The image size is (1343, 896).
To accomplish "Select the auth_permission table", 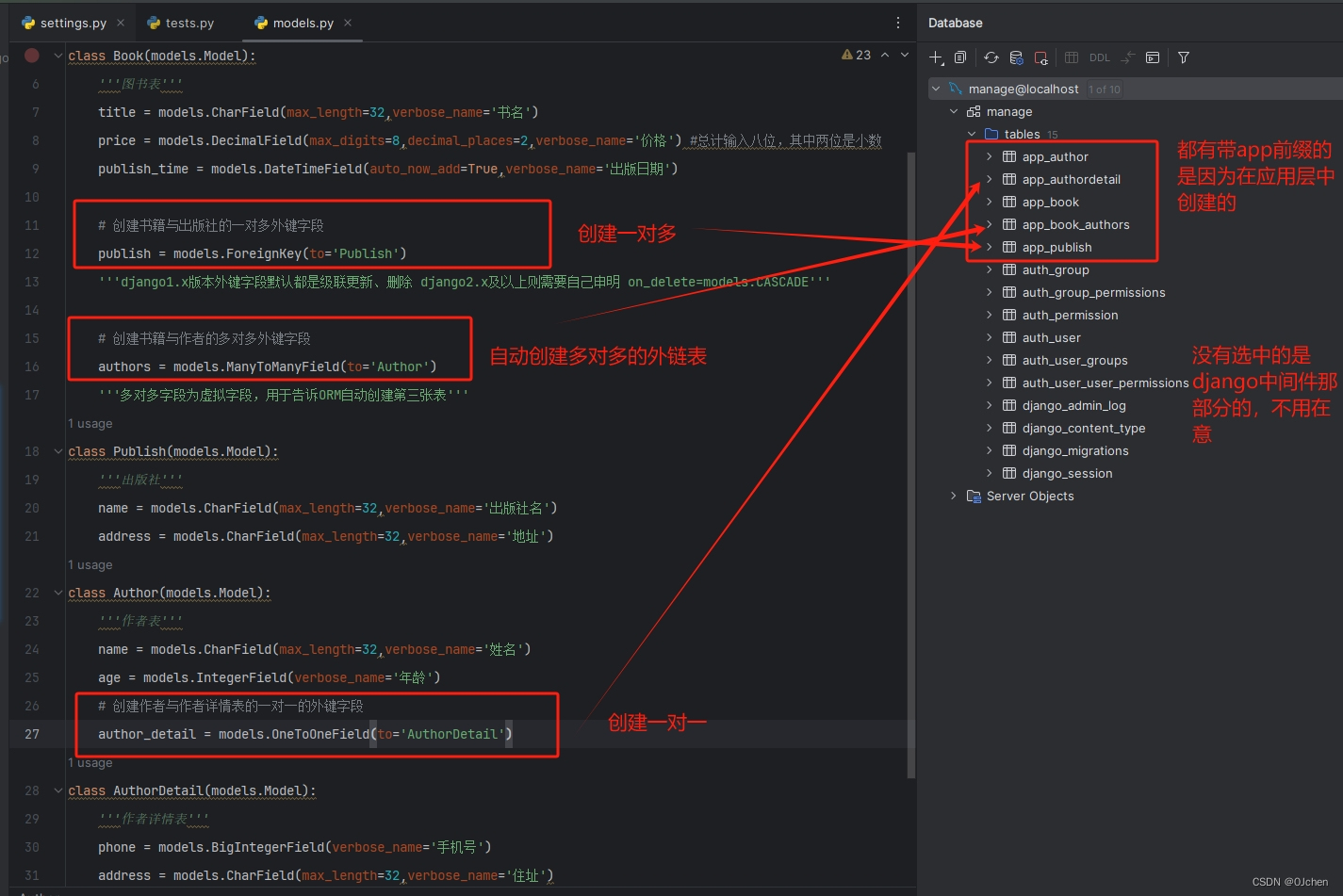I will [x=1070, y=315].
